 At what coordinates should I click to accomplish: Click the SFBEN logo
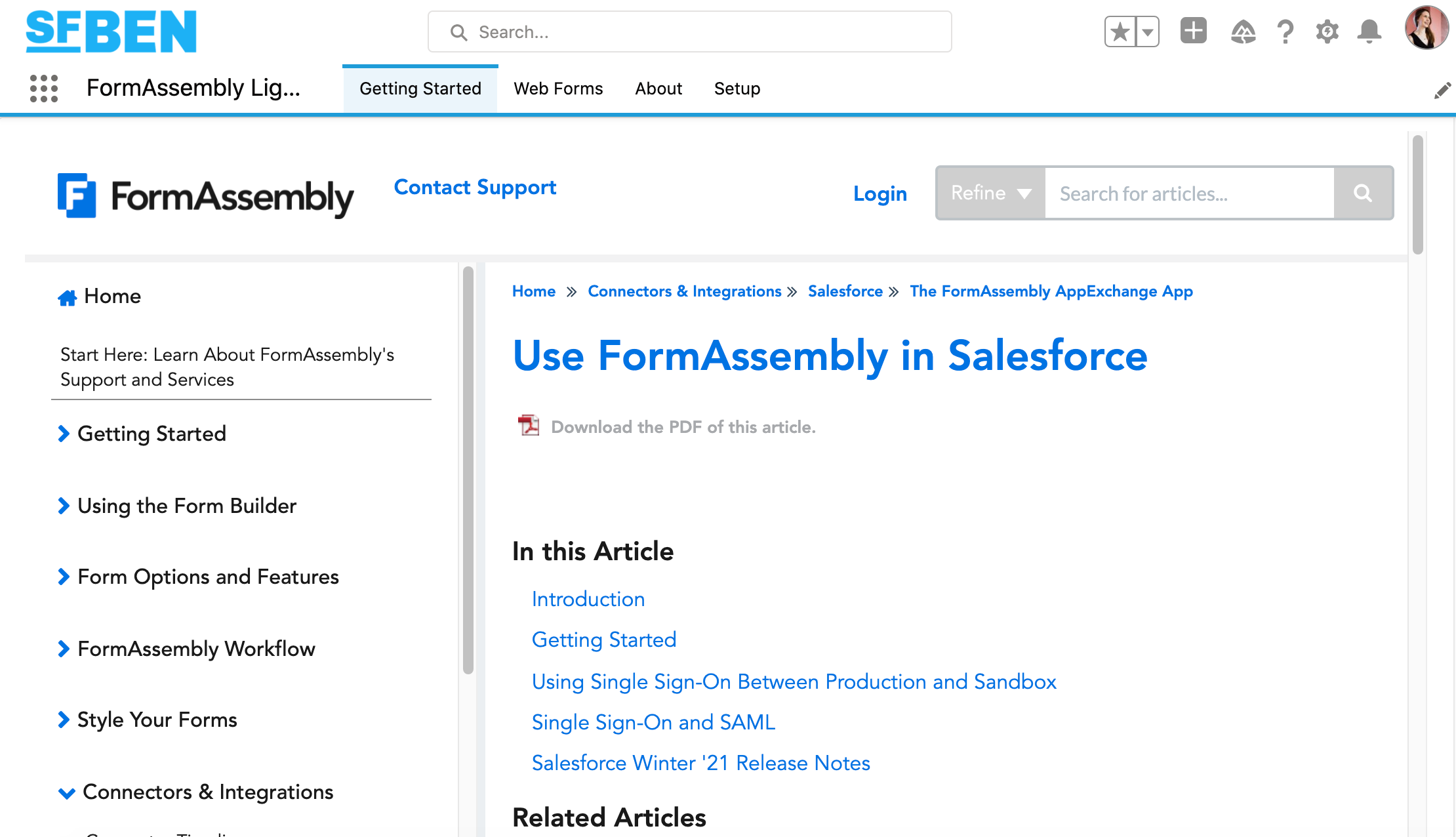coord(111,31)
